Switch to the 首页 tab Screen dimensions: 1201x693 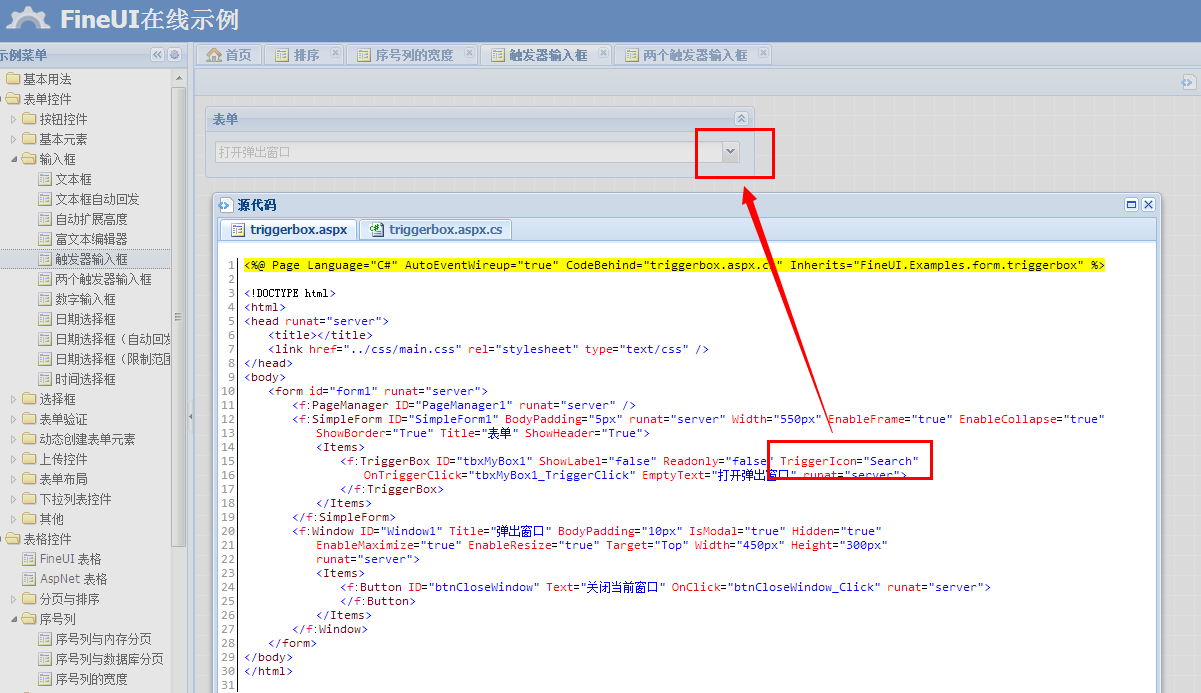229,55
